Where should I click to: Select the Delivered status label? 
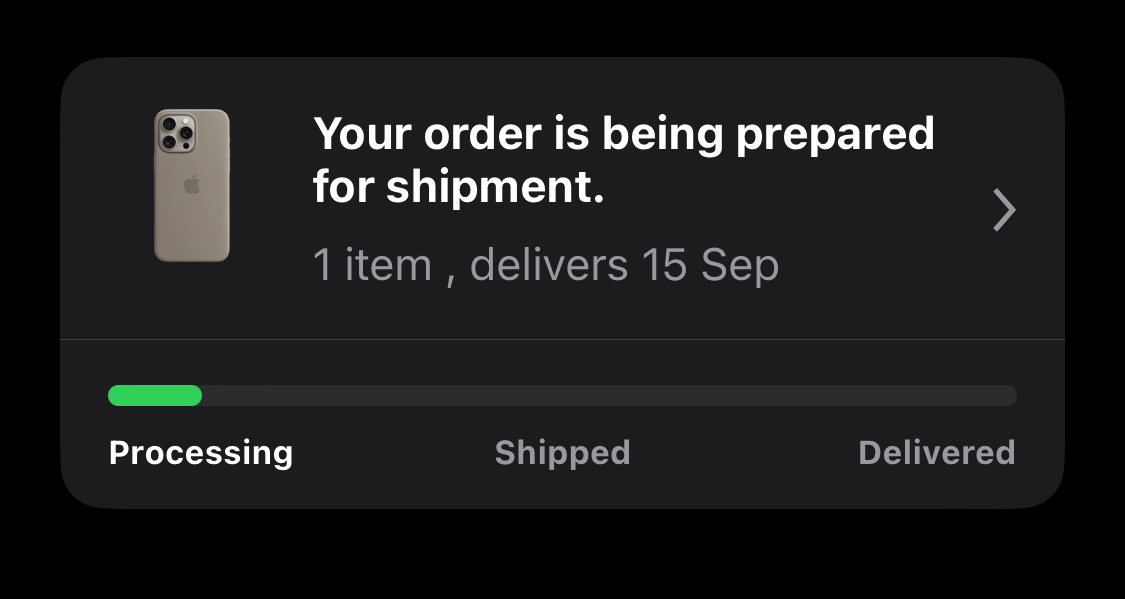(x=937, y=453)
